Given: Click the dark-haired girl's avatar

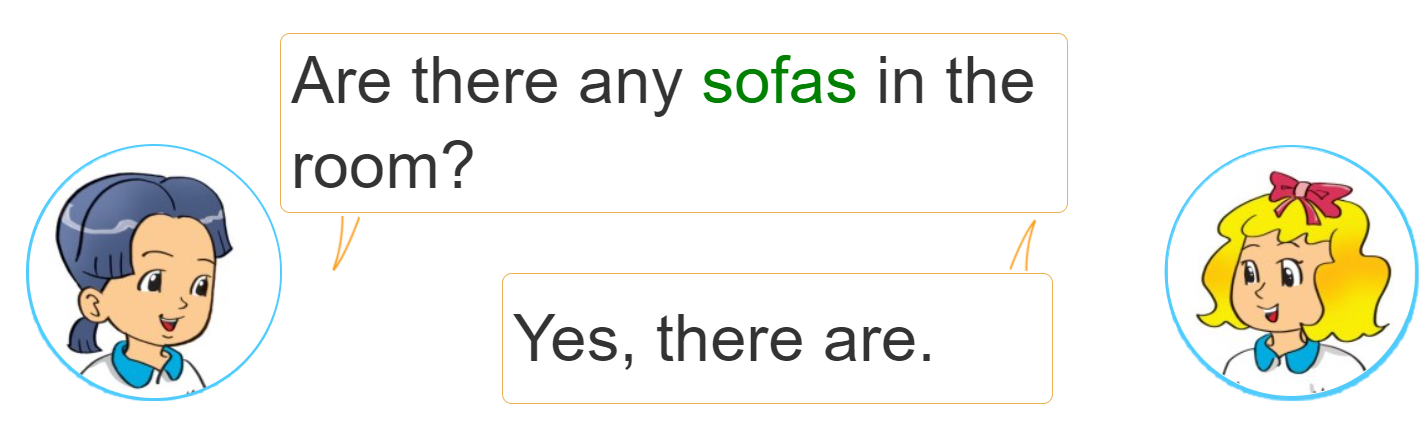Looking at the screenshot, I should tap(154, 272).
